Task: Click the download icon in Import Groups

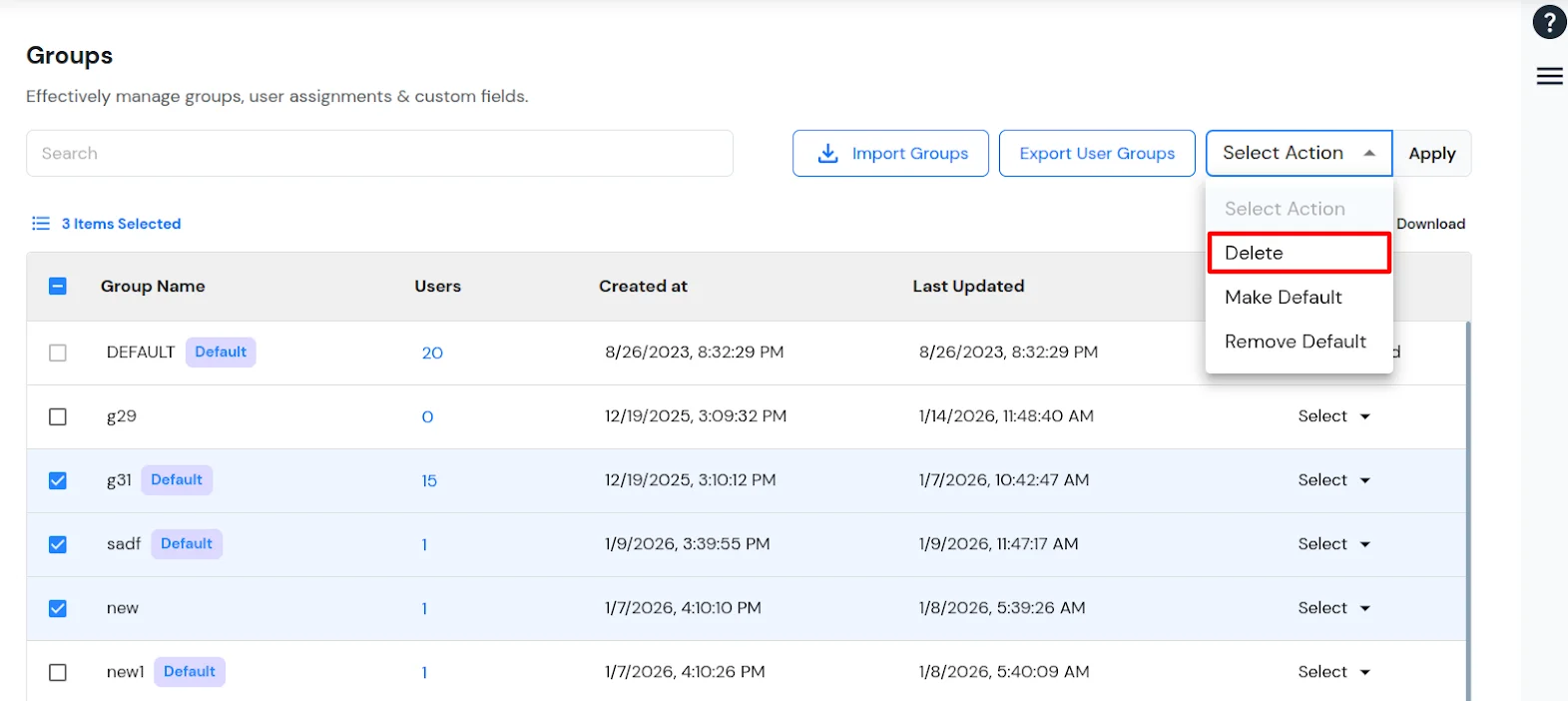Action: point(827,153)
